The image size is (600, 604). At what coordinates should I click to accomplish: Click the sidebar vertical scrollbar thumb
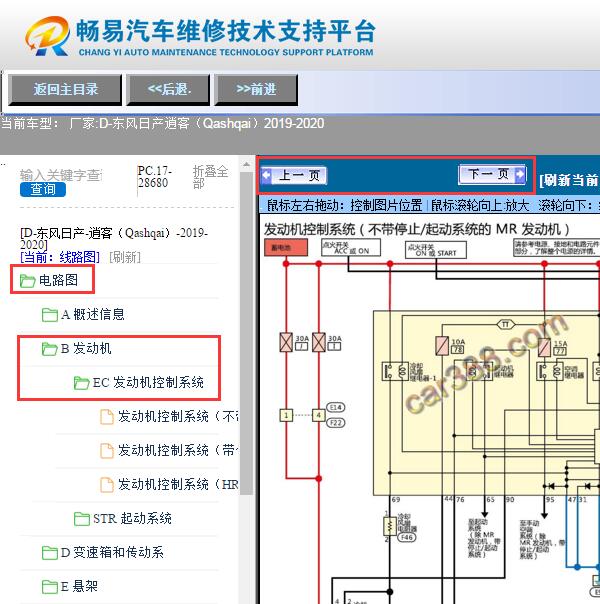click(246, 333)
